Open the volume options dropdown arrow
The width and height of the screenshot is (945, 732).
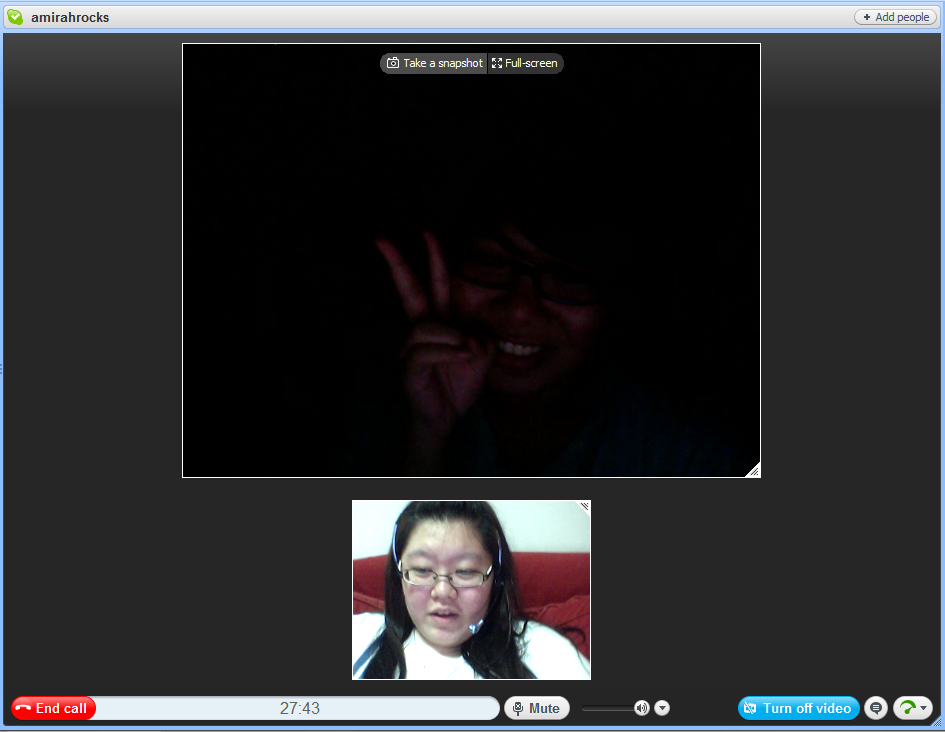point(662,708)
